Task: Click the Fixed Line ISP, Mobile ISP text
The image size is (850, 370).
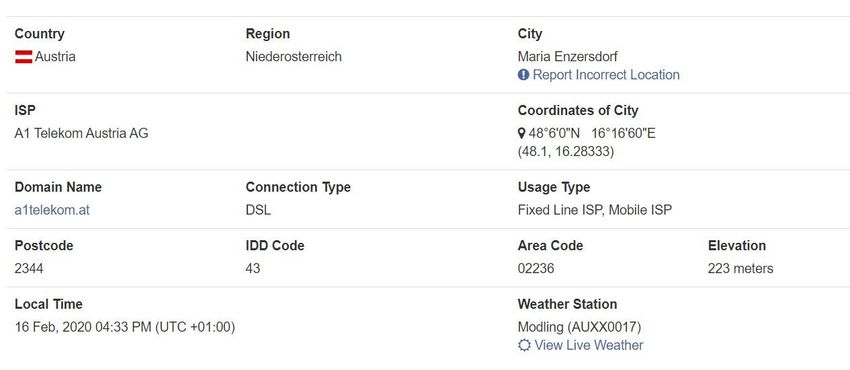Action: [595, 210]
